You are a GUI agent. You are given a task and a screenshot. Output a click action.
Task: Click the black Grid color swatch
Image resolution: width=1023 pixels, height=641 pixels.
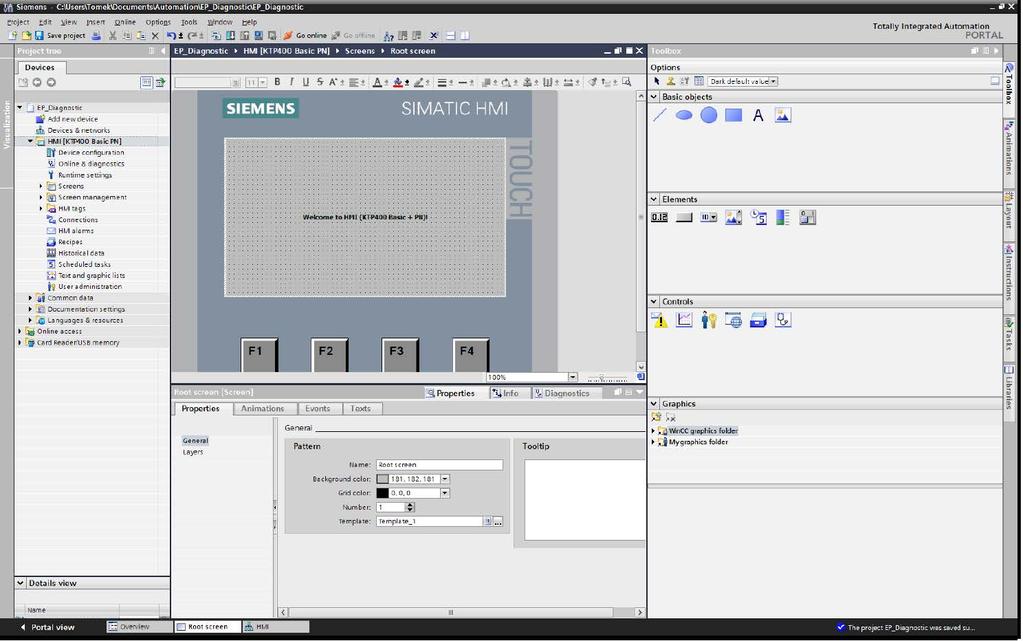coord(382,493)
